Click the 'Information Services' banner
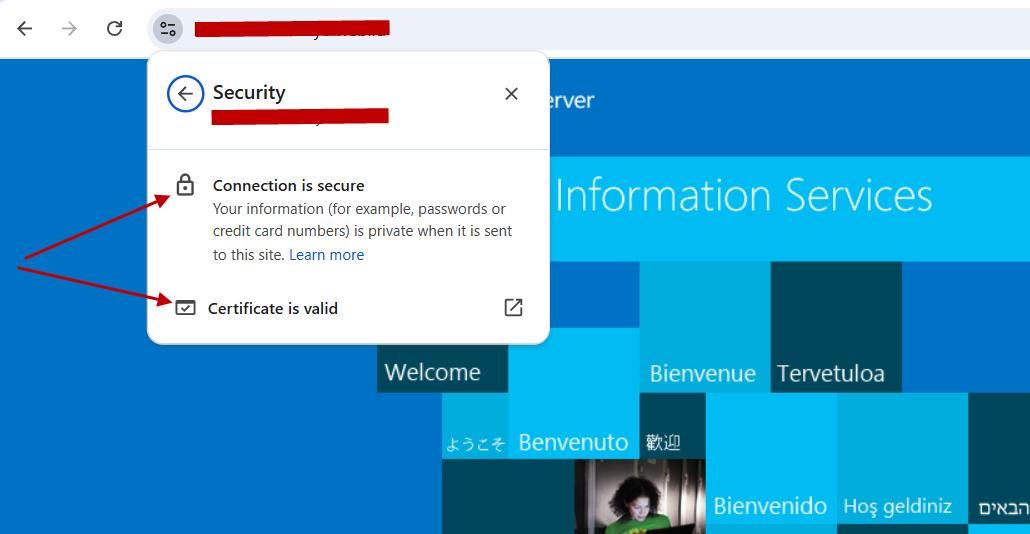This screenshot has width=1030, height=534. tap(790, 209)
